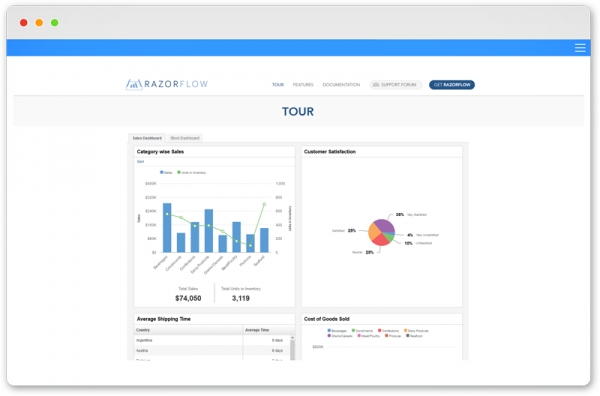Click the red window close dot
Image resolution: width=600 pixels, height=396 pixels.
coord(23,23)
